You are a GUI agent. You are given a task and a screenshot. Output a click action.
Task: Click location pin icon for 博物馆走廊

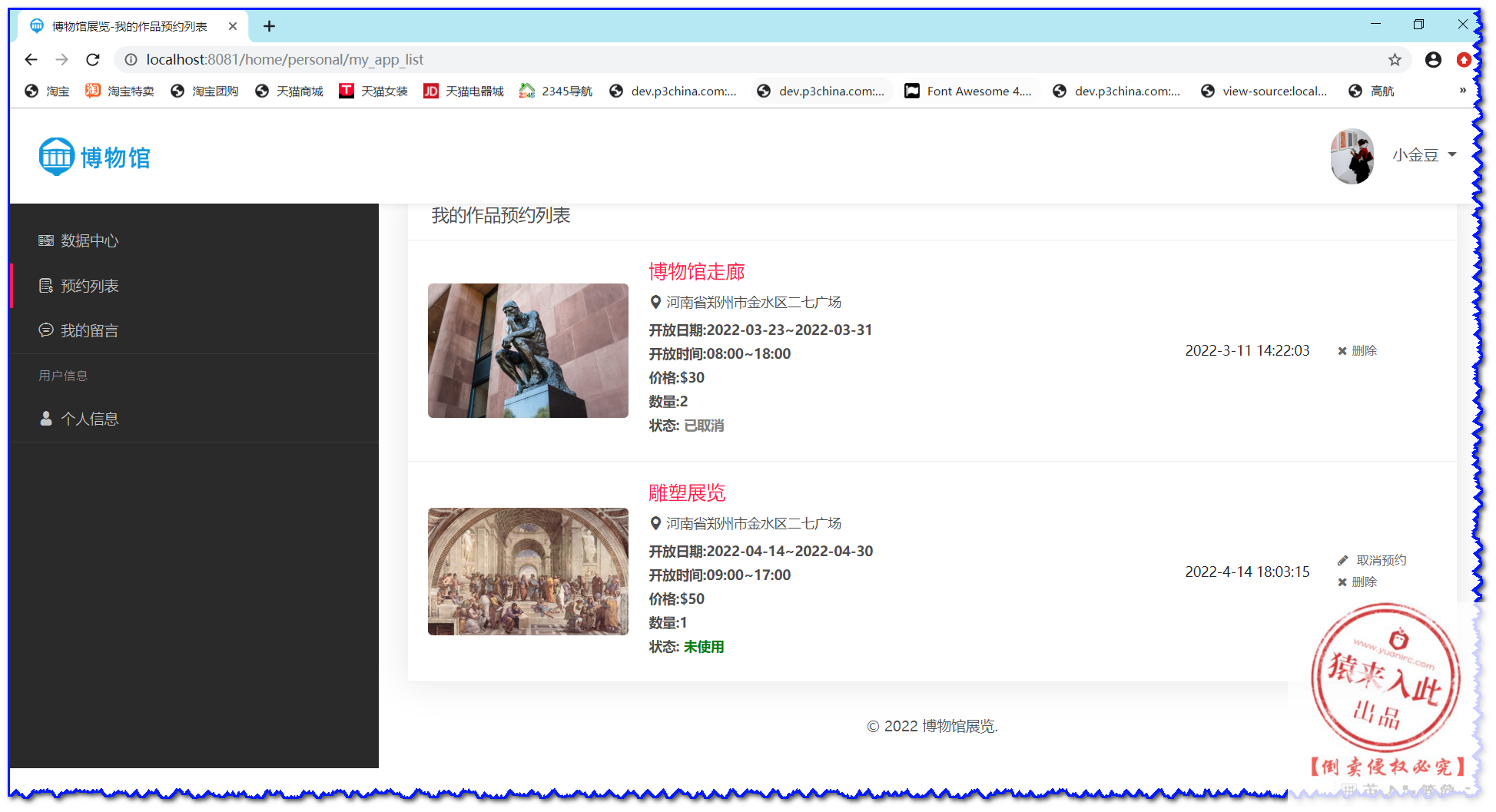click(655, 302)
